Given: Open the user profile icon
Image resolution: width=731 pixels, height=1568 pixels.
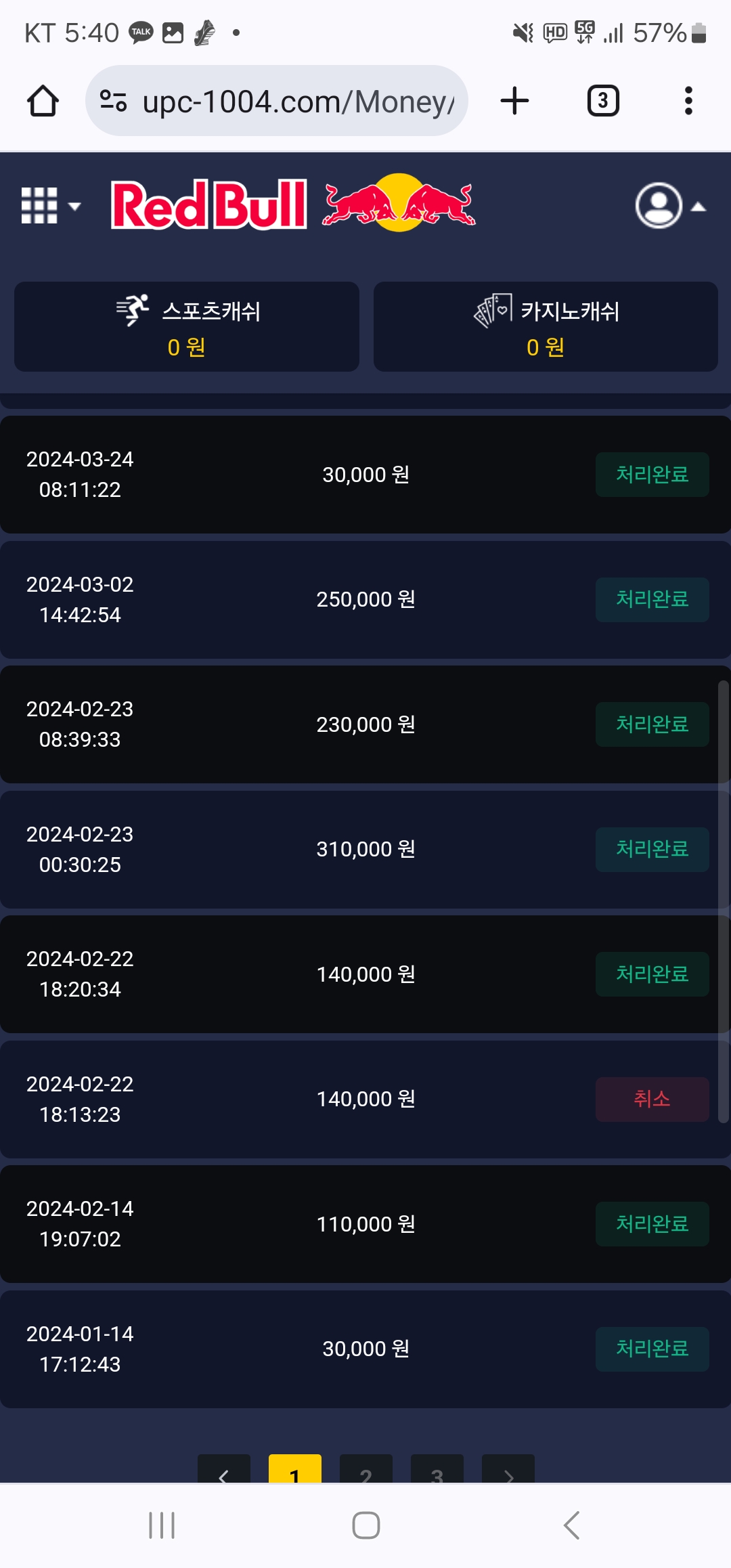Looking at the screenshot, I should point(658,205).
